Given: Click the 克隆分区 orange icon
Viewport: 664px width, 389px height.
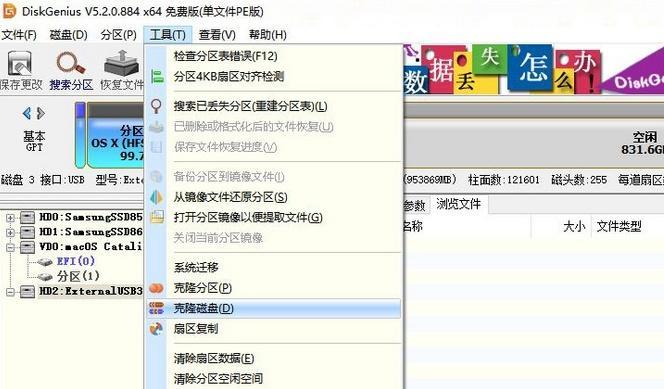Looking at the screenshot, I should tap(156, 288).
